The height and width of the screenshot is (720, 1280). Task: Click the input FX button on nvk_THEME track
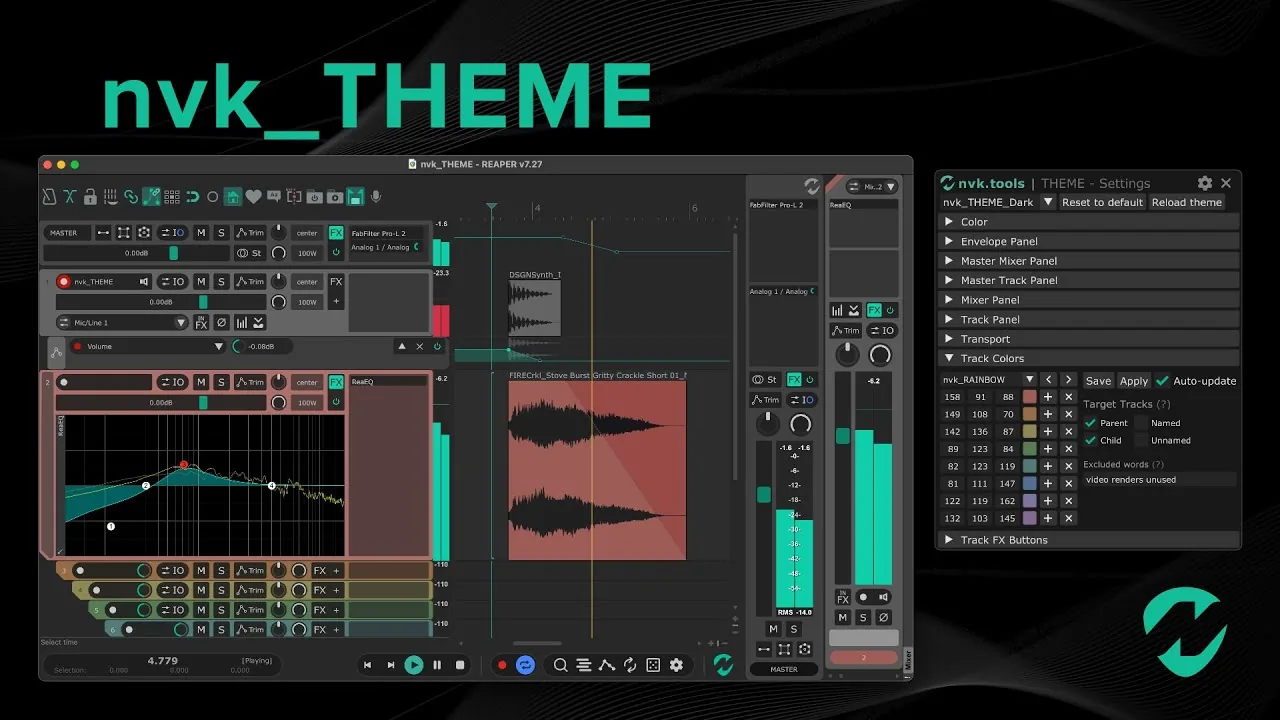tap(201, 323)
